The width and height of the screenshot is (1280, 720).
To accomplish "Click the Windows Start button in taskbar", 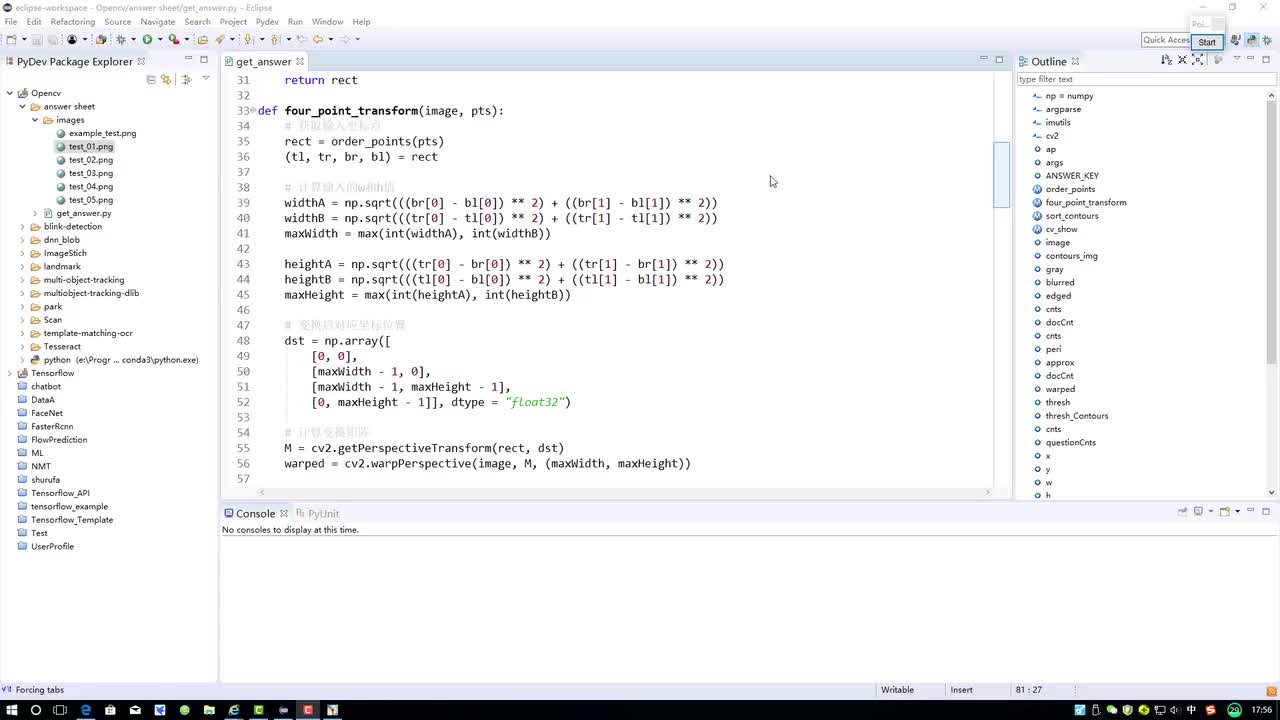I will click(11, 710).
